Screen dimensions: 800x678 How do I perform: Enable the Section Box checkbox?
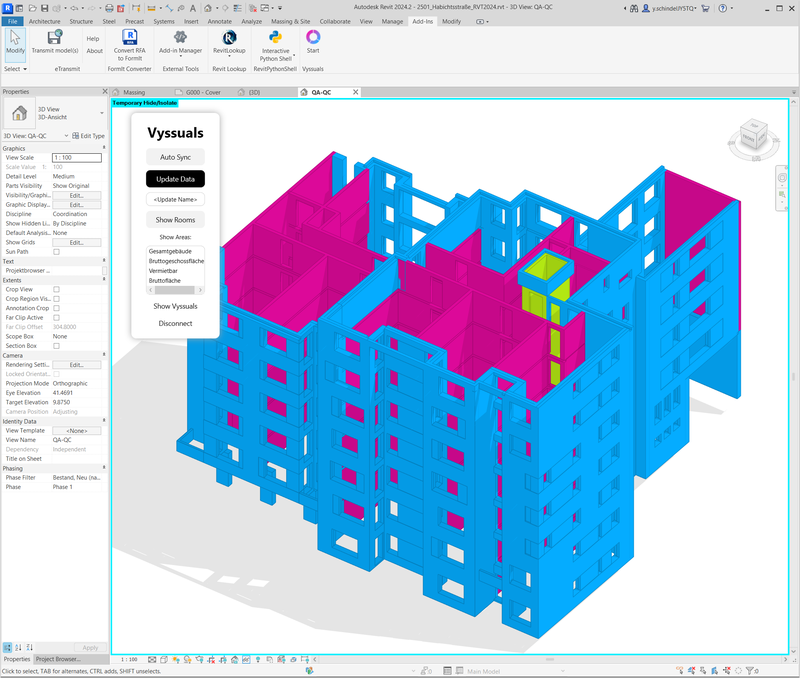[x=57, y=346]
